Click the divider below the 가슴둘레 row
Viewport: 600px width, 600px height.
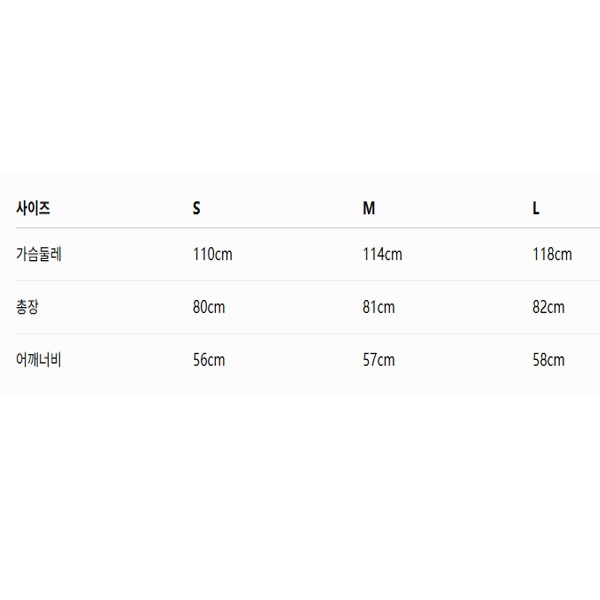click(x=308, y=280)
